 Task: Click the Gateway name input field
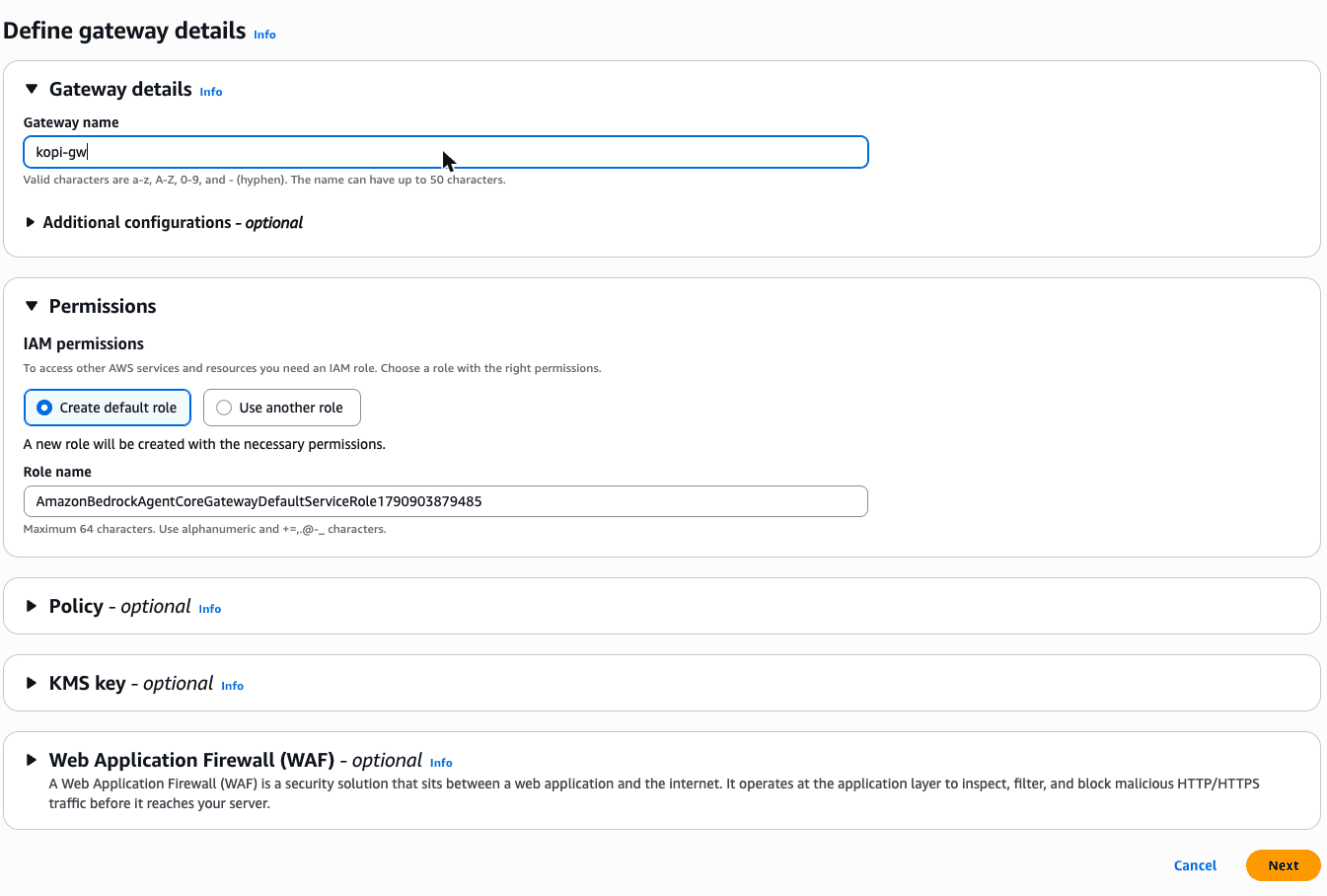(446, 152)
